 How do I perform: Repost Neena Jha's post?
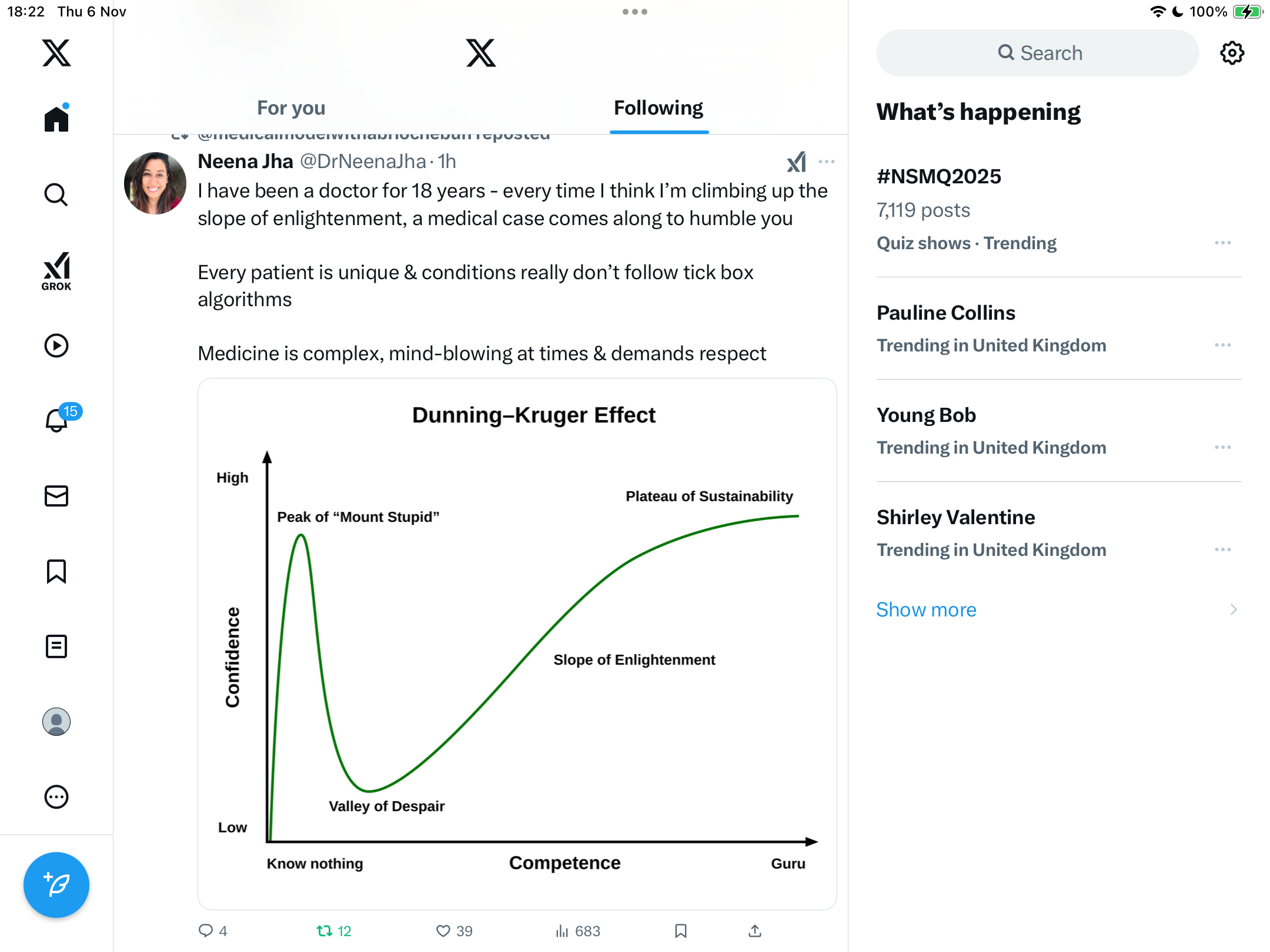[325, 931]
